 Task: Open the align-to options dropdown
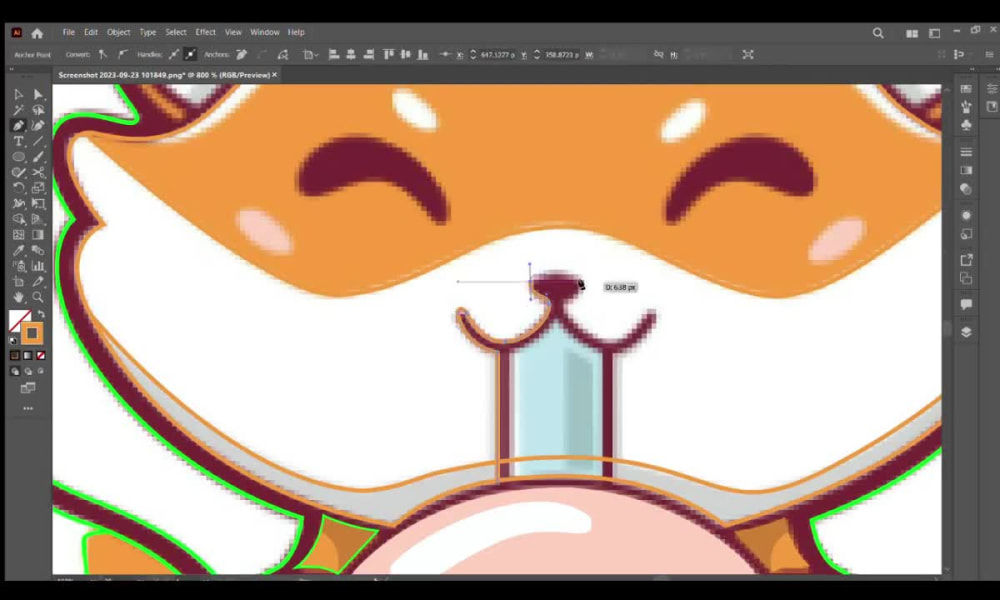pos(310,55)
